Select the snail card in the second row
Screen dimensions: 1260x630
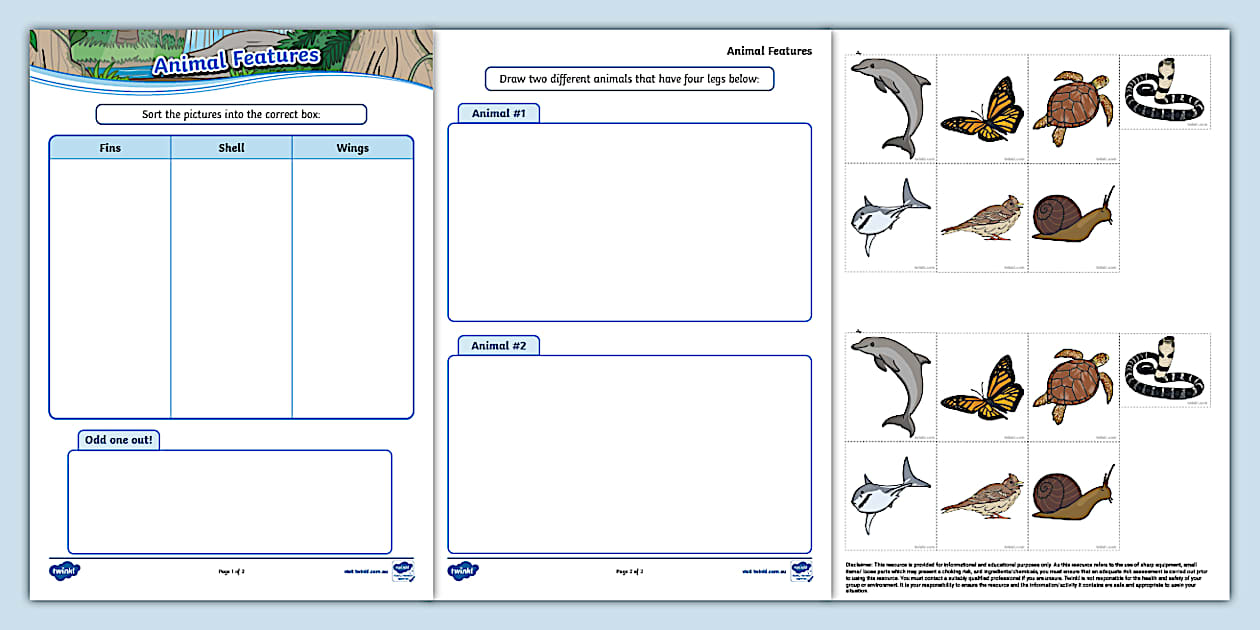coord(1073,218)
